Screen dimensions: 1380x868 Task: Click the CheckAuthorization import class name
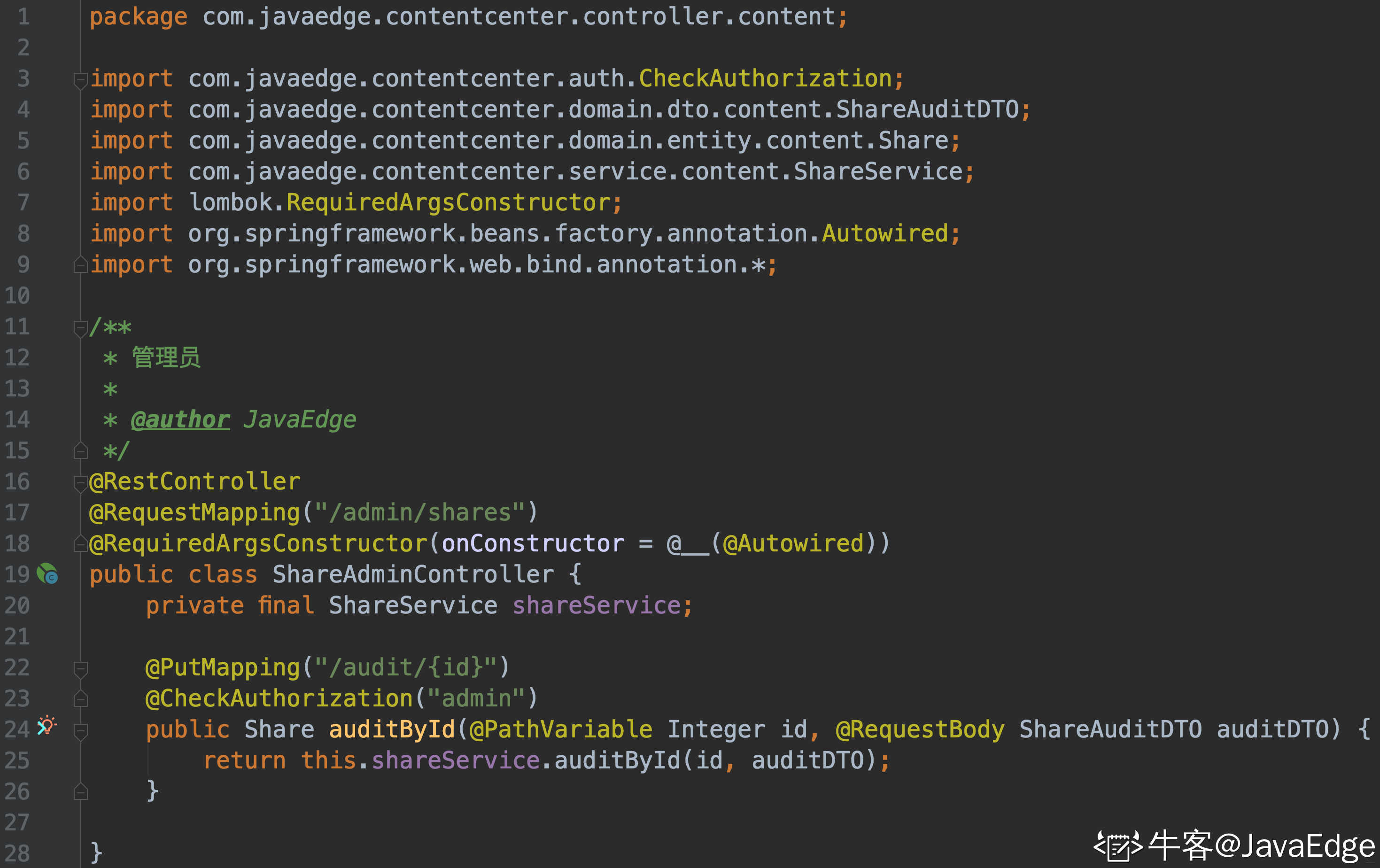(x=765, y=78)
